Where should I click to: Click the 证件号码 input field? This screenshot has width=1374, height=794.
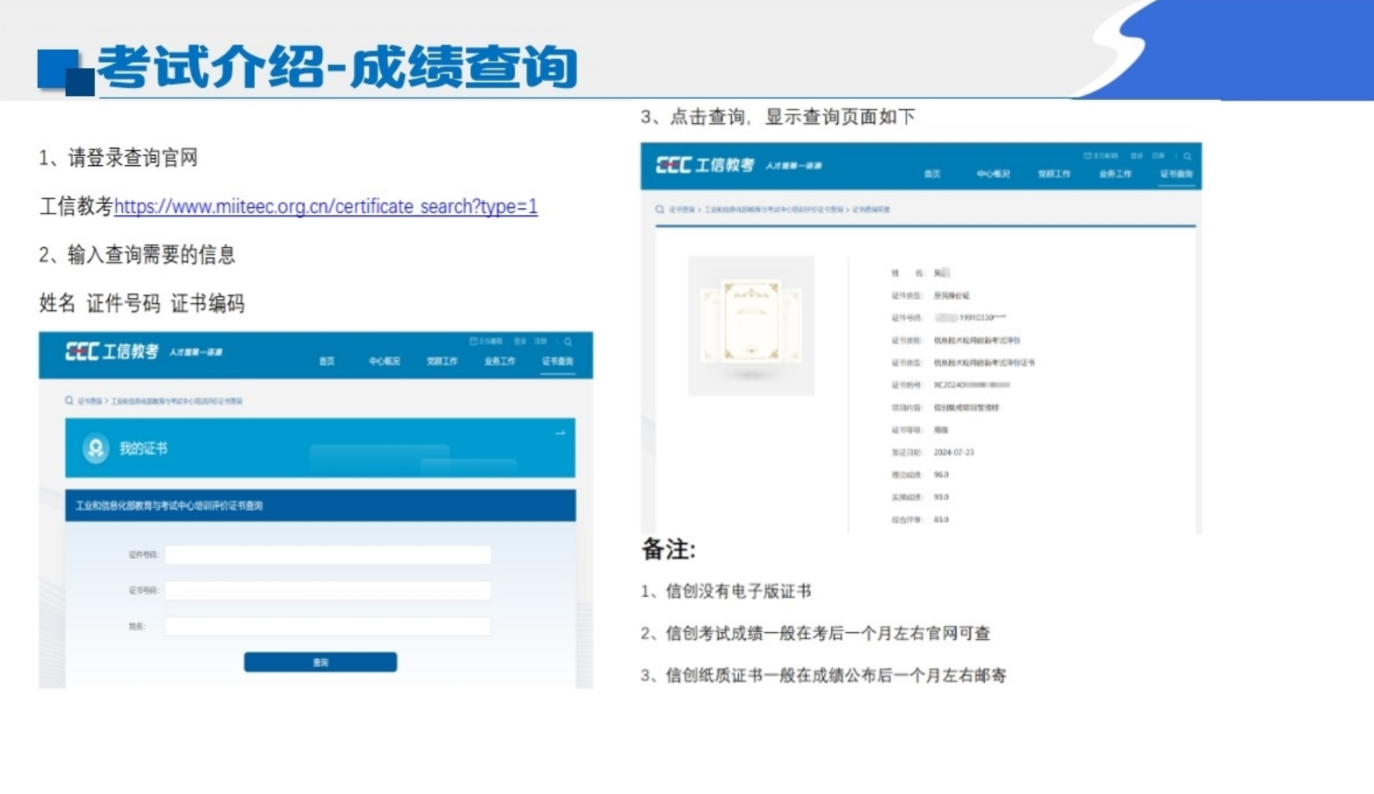pyautogui.click(x=327, y=555)
